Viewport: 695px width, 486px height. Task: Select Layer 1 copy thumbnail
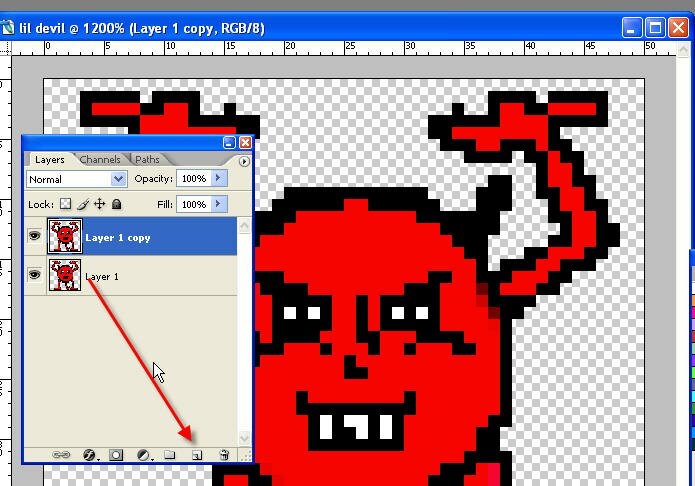click(x=65, y=236)
